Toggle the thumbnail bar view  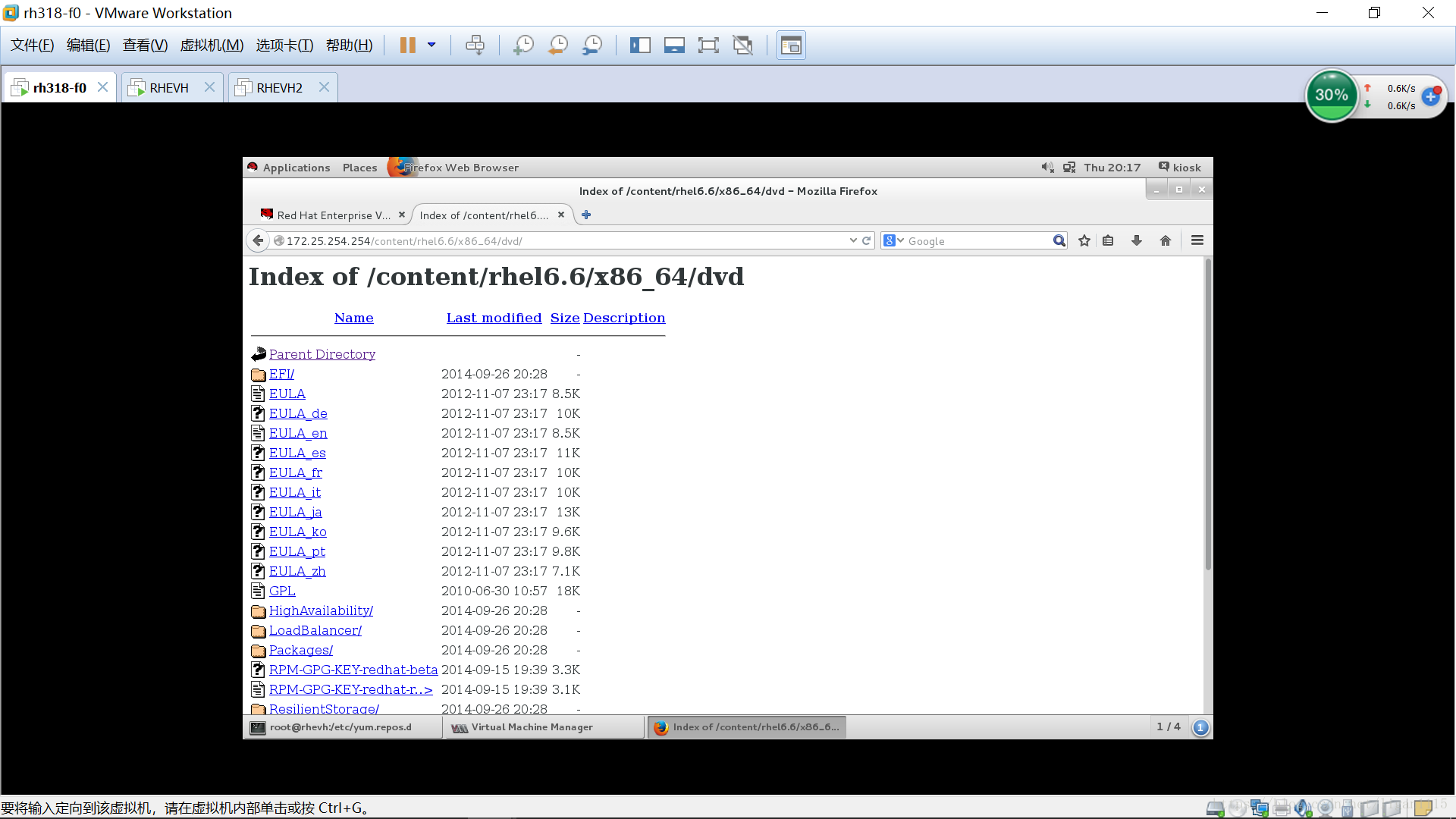tap(674, 45)
